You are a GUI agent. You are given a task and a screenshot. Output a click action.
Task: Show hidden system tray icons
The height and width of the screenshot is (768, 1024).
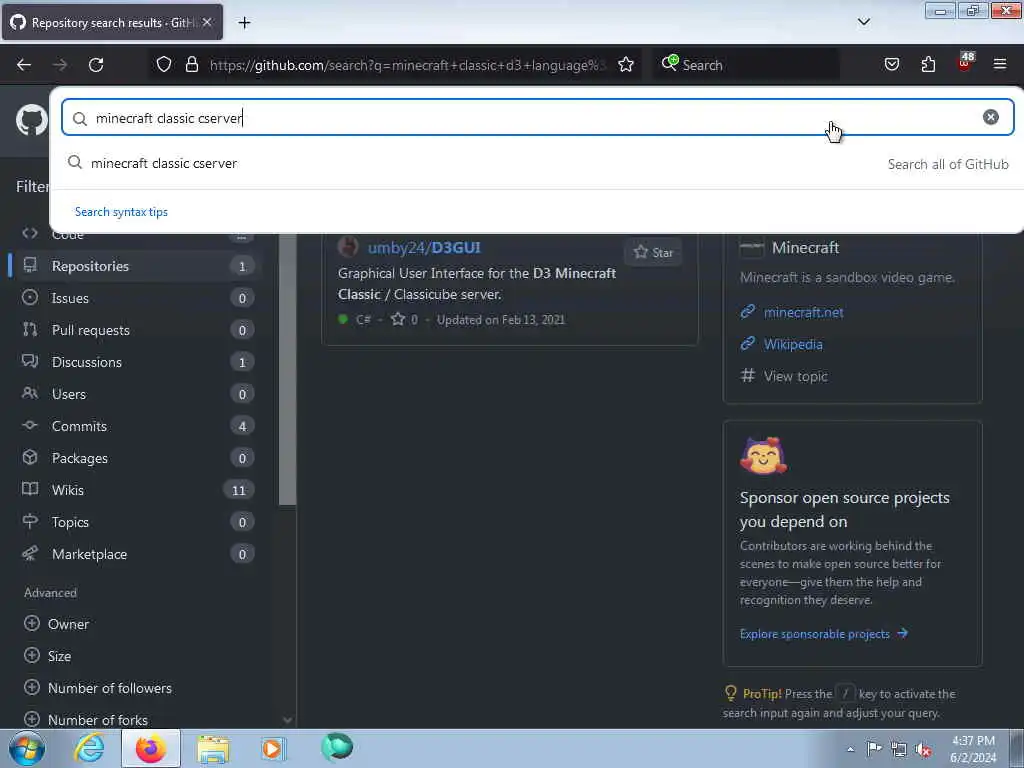click(x=850, y=750)
